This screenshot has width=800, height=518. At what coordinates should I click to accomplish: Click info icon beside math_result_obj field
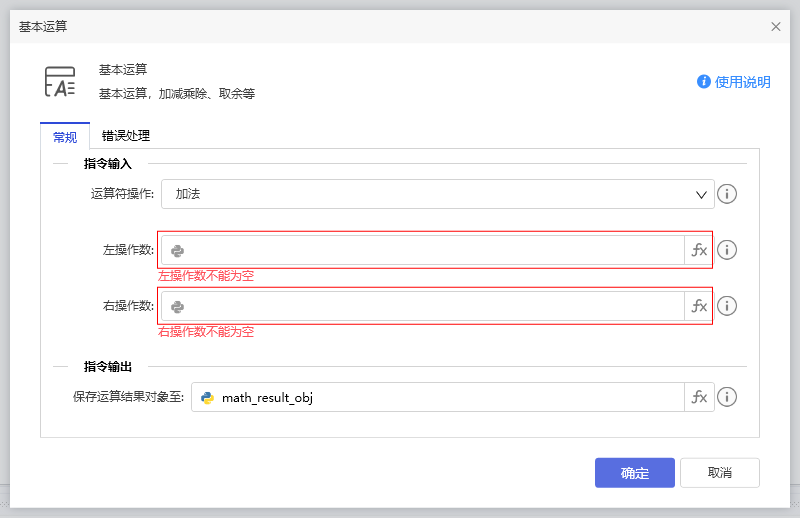[x=727, y=397]
